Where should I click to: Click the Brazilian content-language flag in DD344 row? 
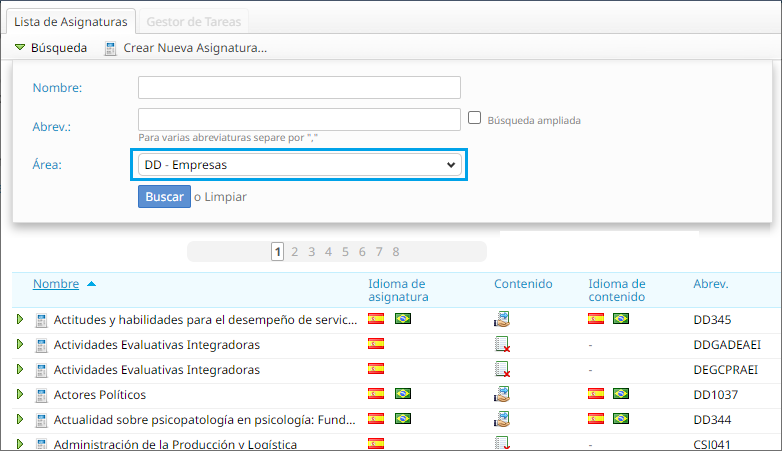[621, 419]
